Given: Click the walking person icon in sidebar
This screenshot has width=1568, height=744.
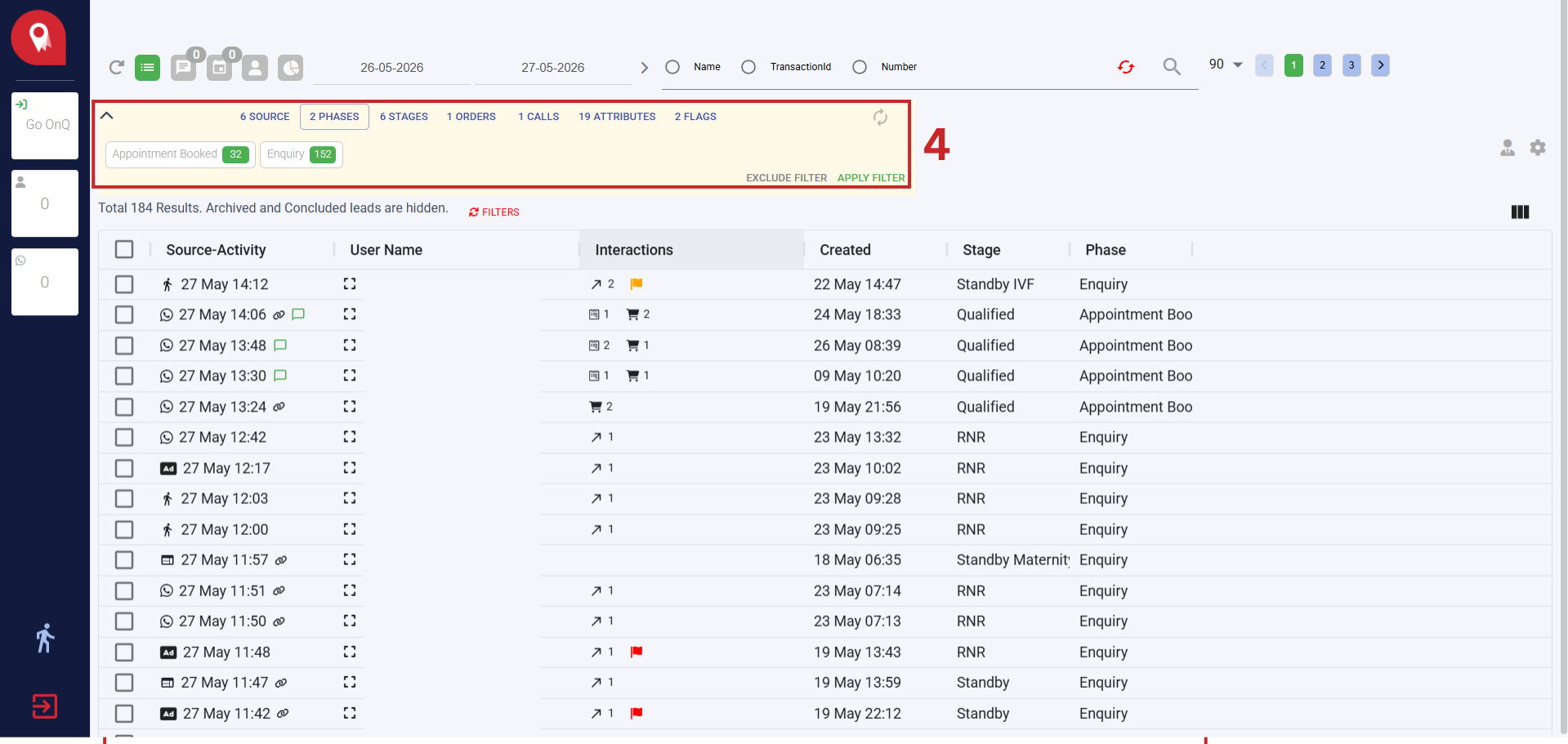Looking at the screenshot, I should coord(46,638).
